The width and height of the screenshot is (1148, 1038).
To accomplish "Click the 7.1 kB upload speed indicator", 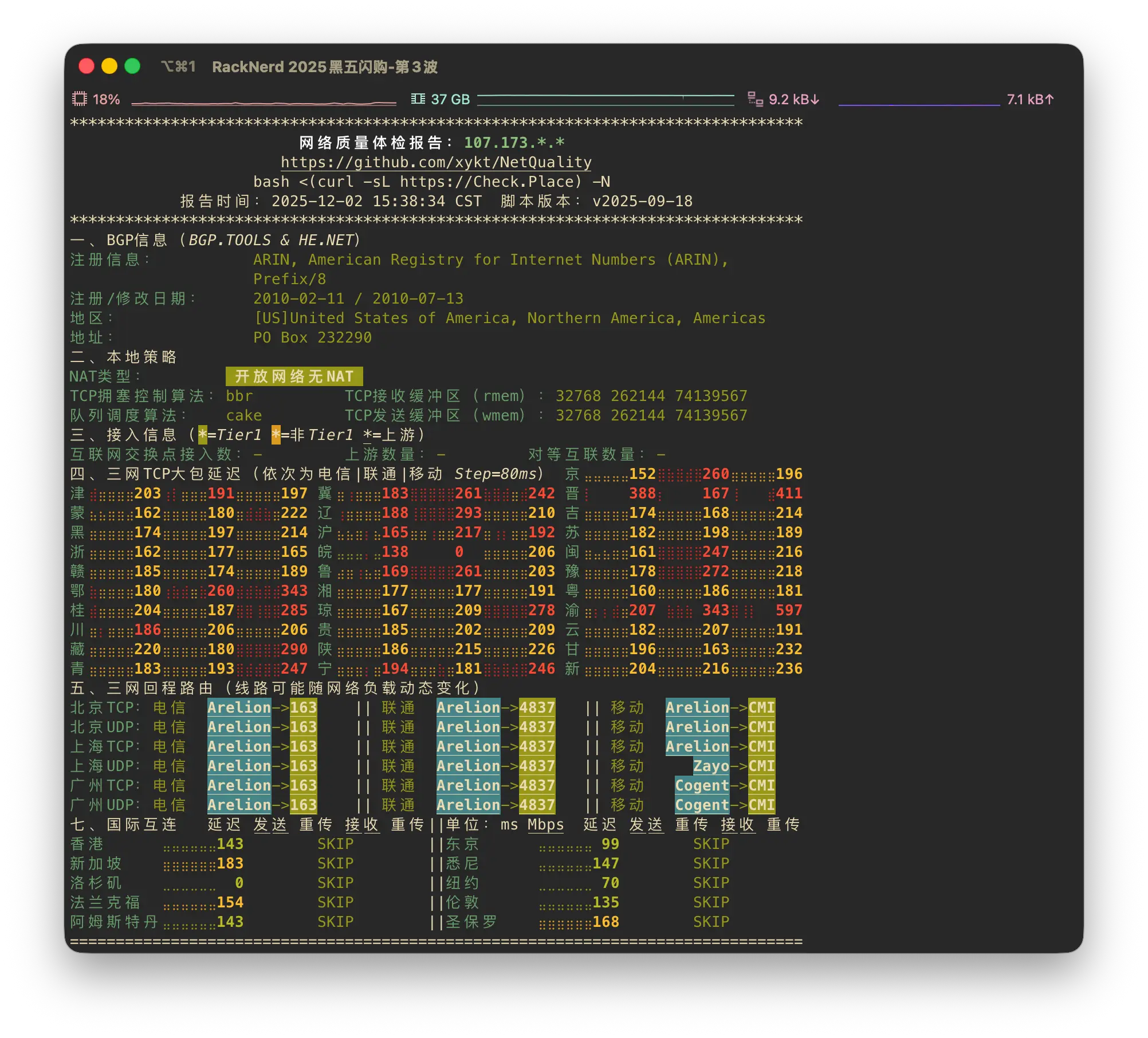I will (1029, 99).
